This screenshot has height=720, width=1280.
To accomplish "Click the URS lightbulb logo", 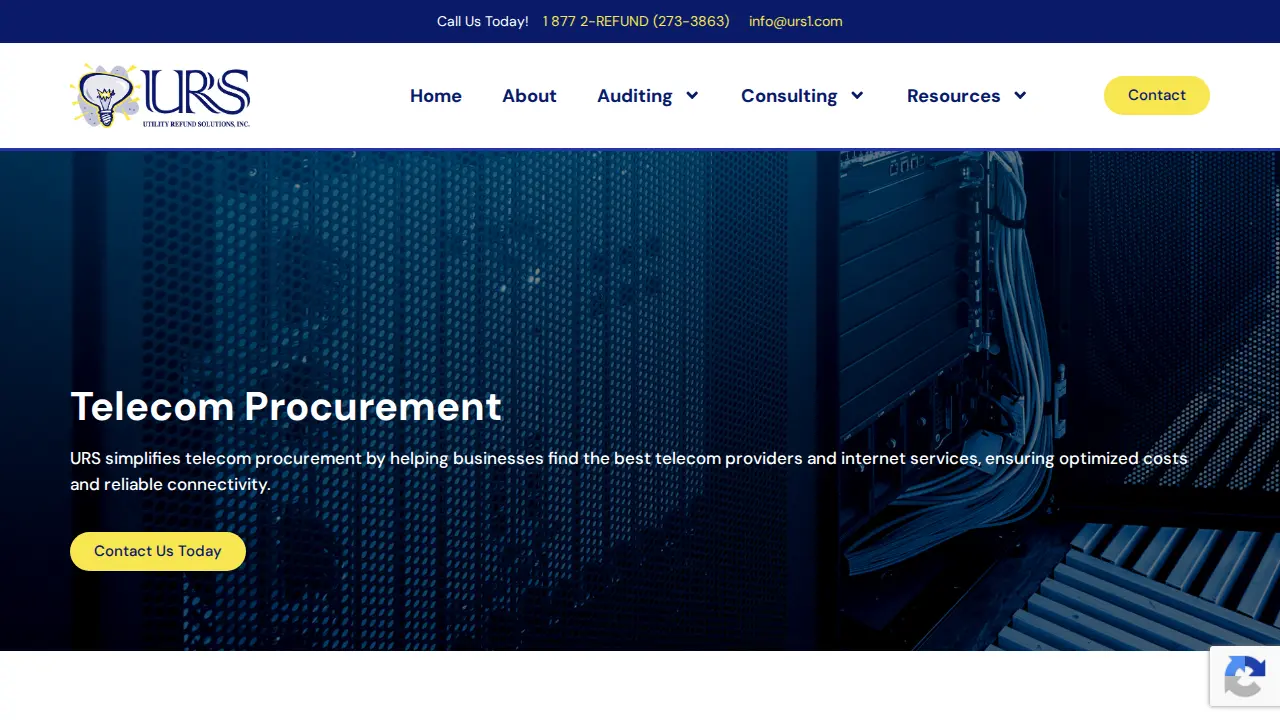I will pyautogui.click(x=160, y=96).
